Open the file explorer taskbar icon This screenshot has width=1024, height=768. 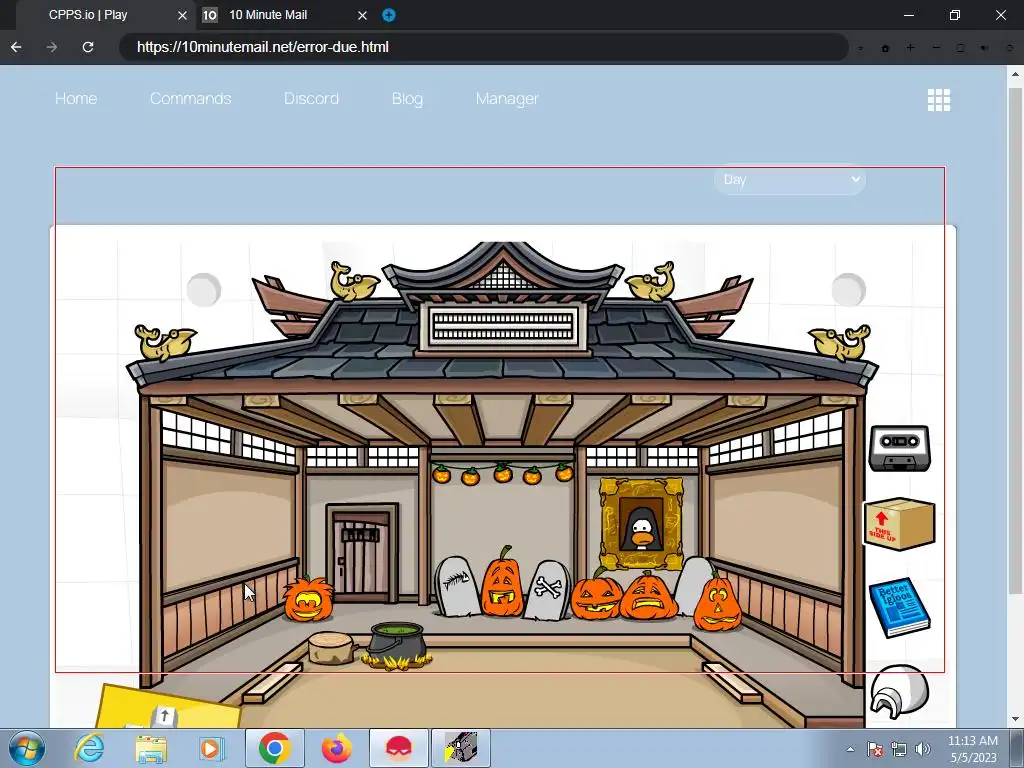151,748
